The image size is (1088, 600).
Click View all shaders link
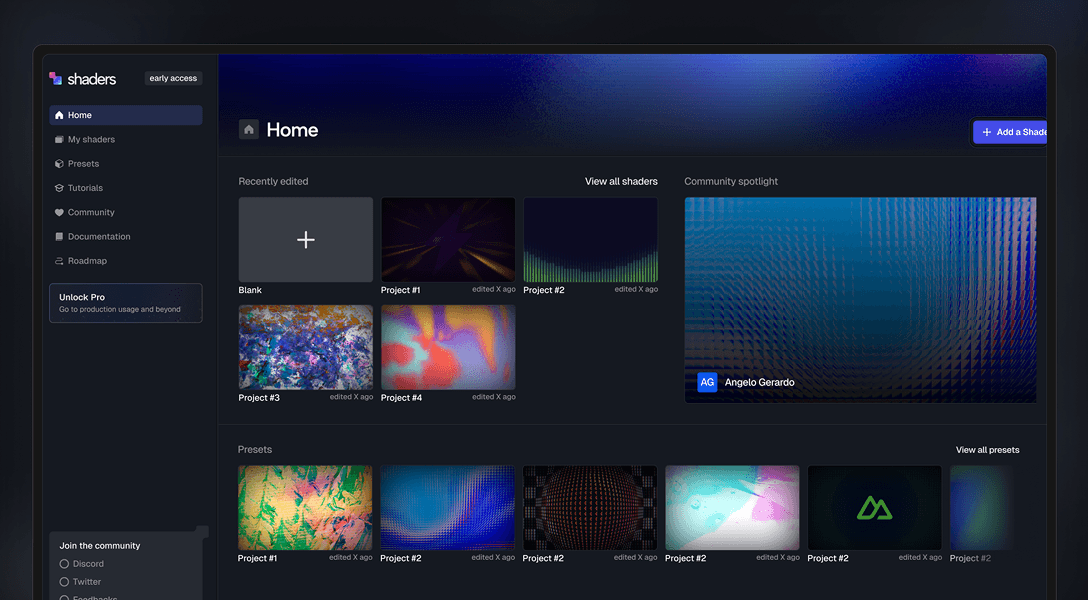(621, 182)
